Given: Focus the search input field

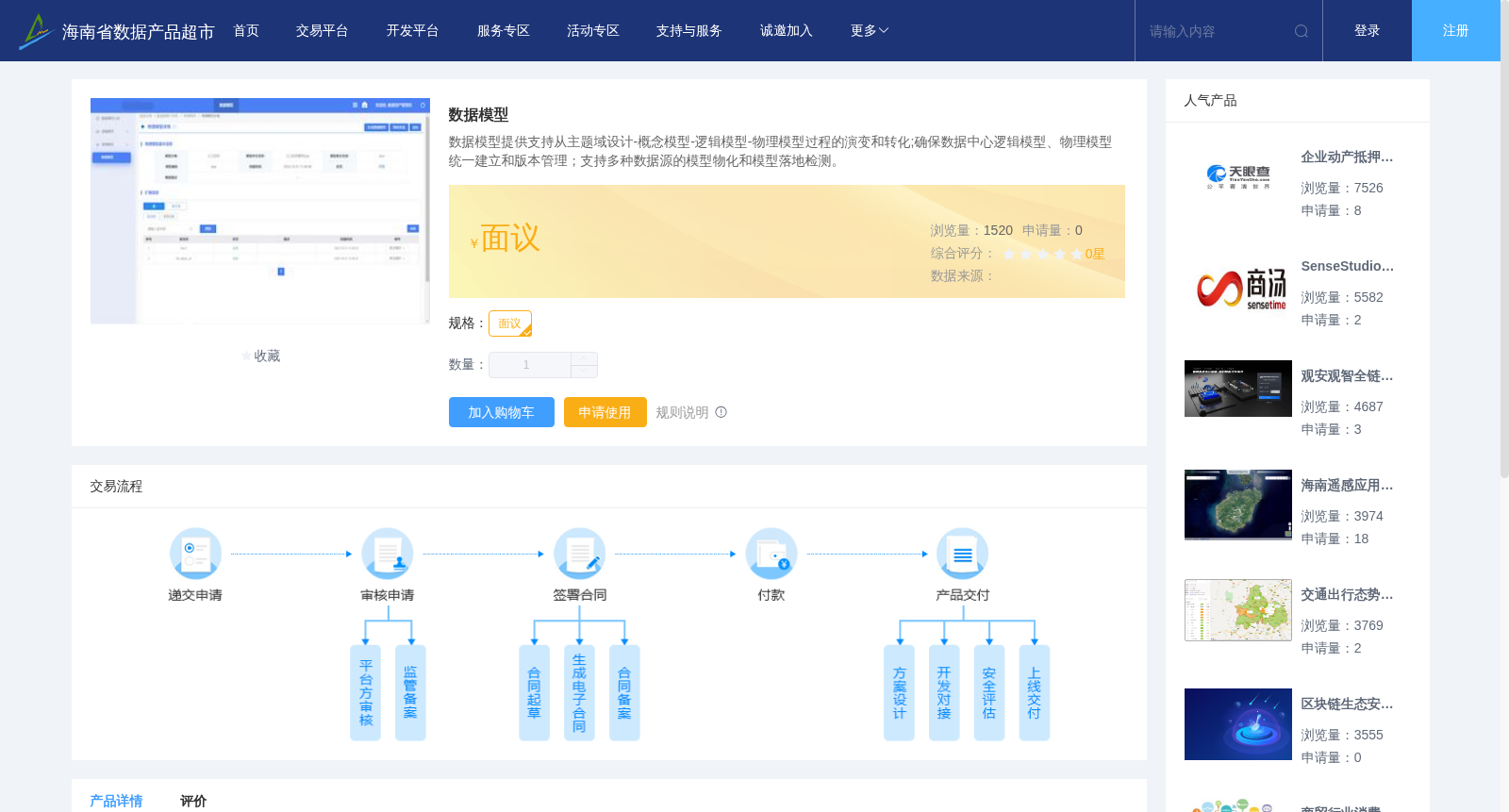Looking at the screenshot, I should [x=1217, y=31].
